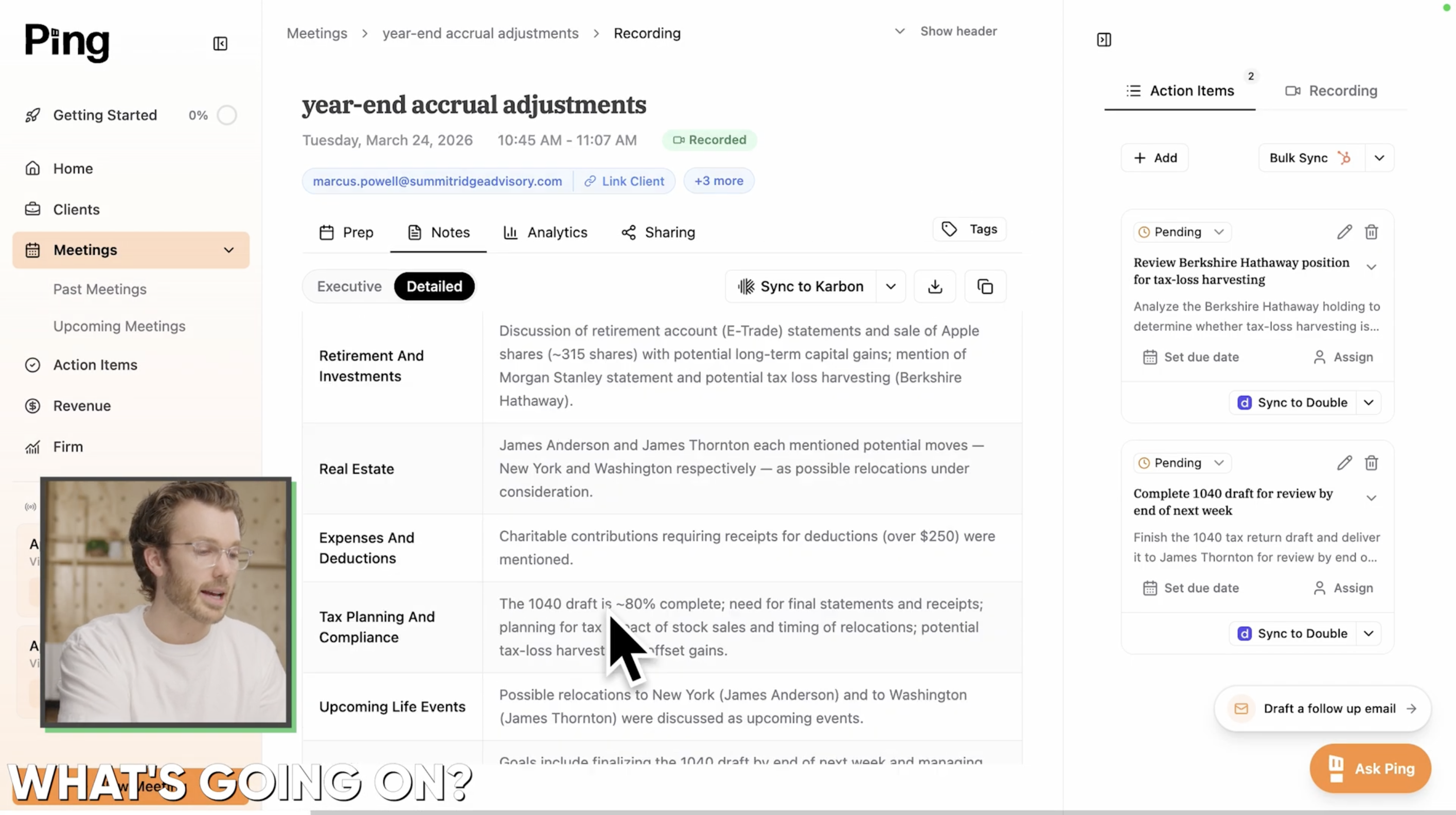Screen dimensions: 1456x815
Task: Switch to the Recording panel tab
Action: coord(1331,91)
